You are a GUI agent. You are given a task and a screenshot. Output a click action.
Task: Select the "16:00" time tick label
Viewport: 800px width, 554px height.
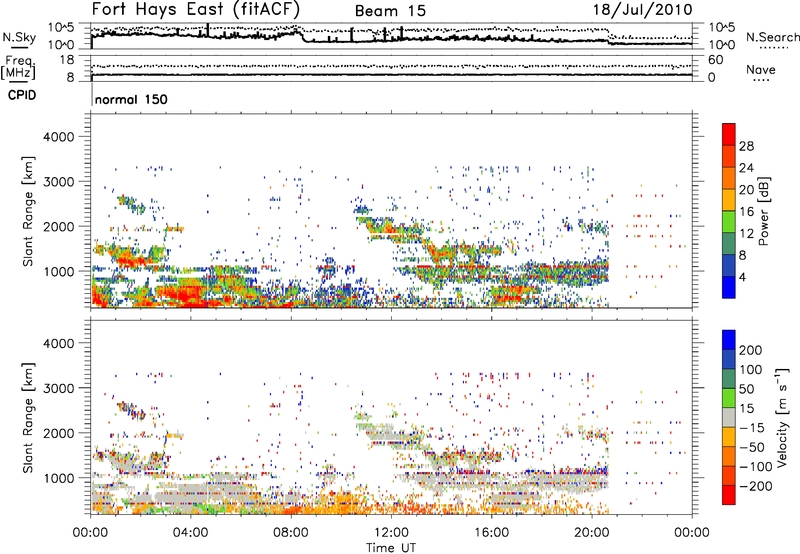491,533
